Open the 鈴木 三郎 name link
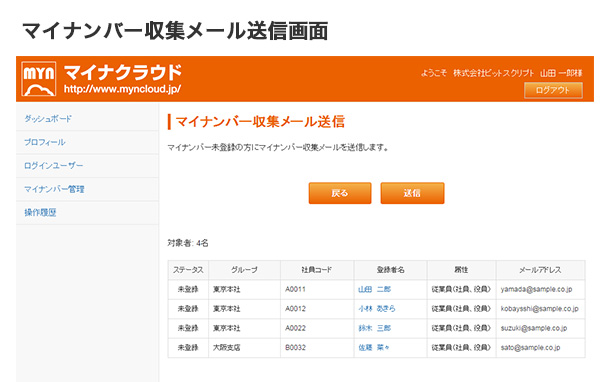This screenshot has height=382, width=606. [374, 328]
